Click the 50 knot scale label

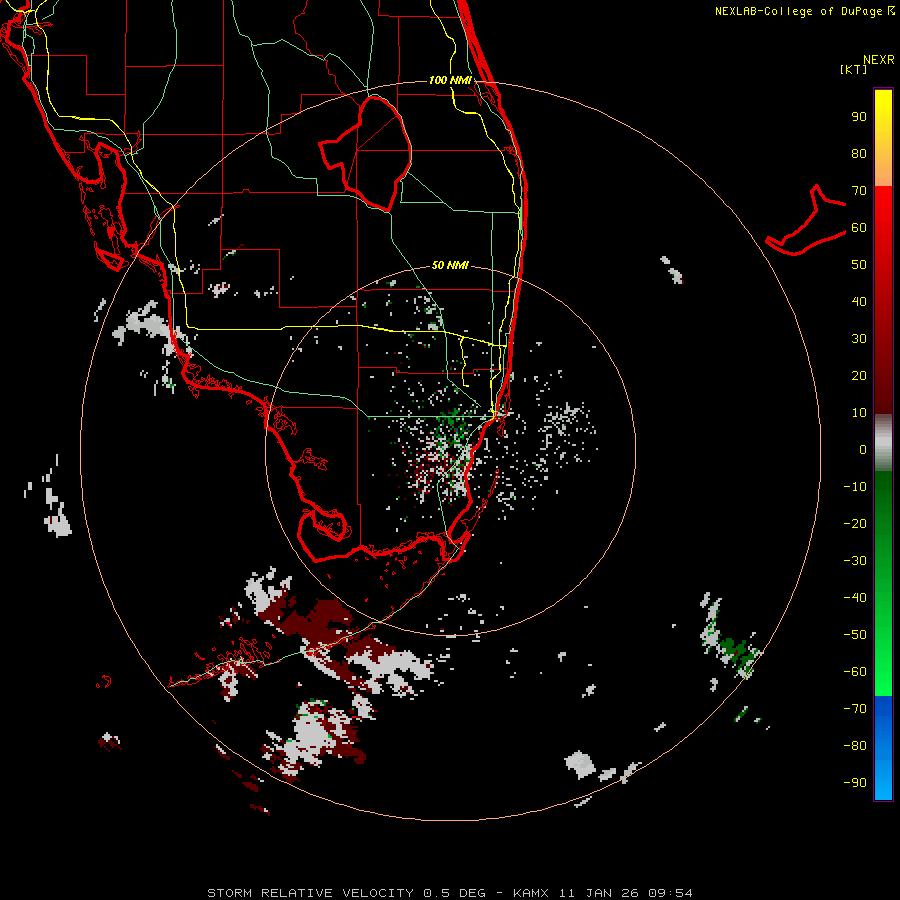pyautogui.click(x=859, y=265)
